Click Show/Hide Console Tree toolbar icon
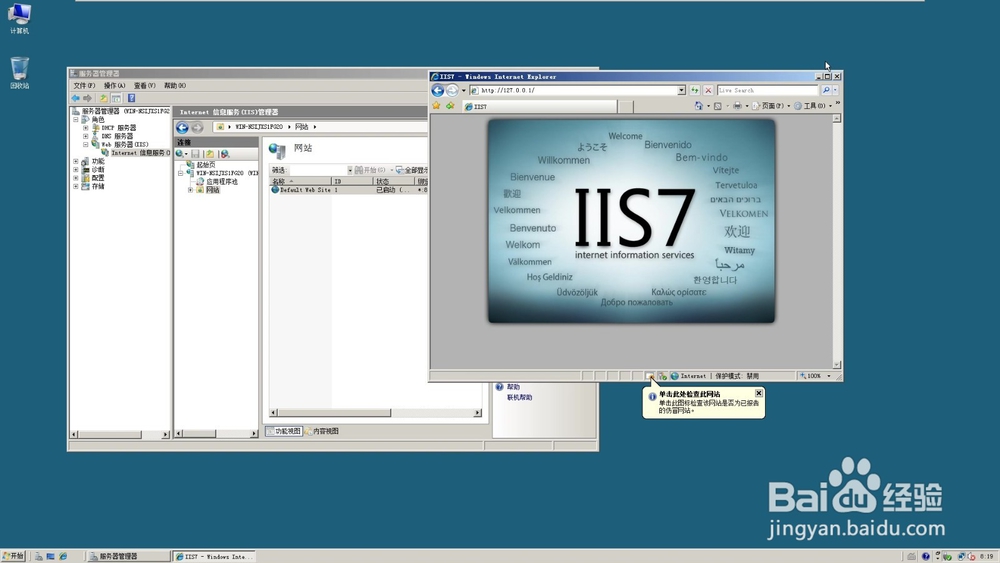This screenshot has height=563, width=1000. click(x=116, y=98)
